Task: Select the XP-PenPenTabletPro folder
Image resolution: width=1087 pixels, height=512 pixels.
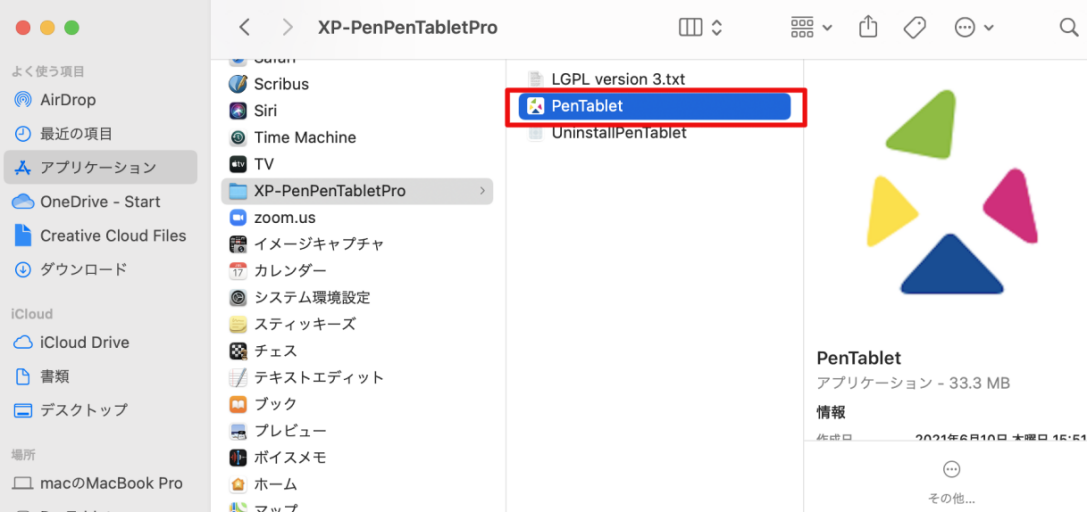Action: click(x=357, y=191)
